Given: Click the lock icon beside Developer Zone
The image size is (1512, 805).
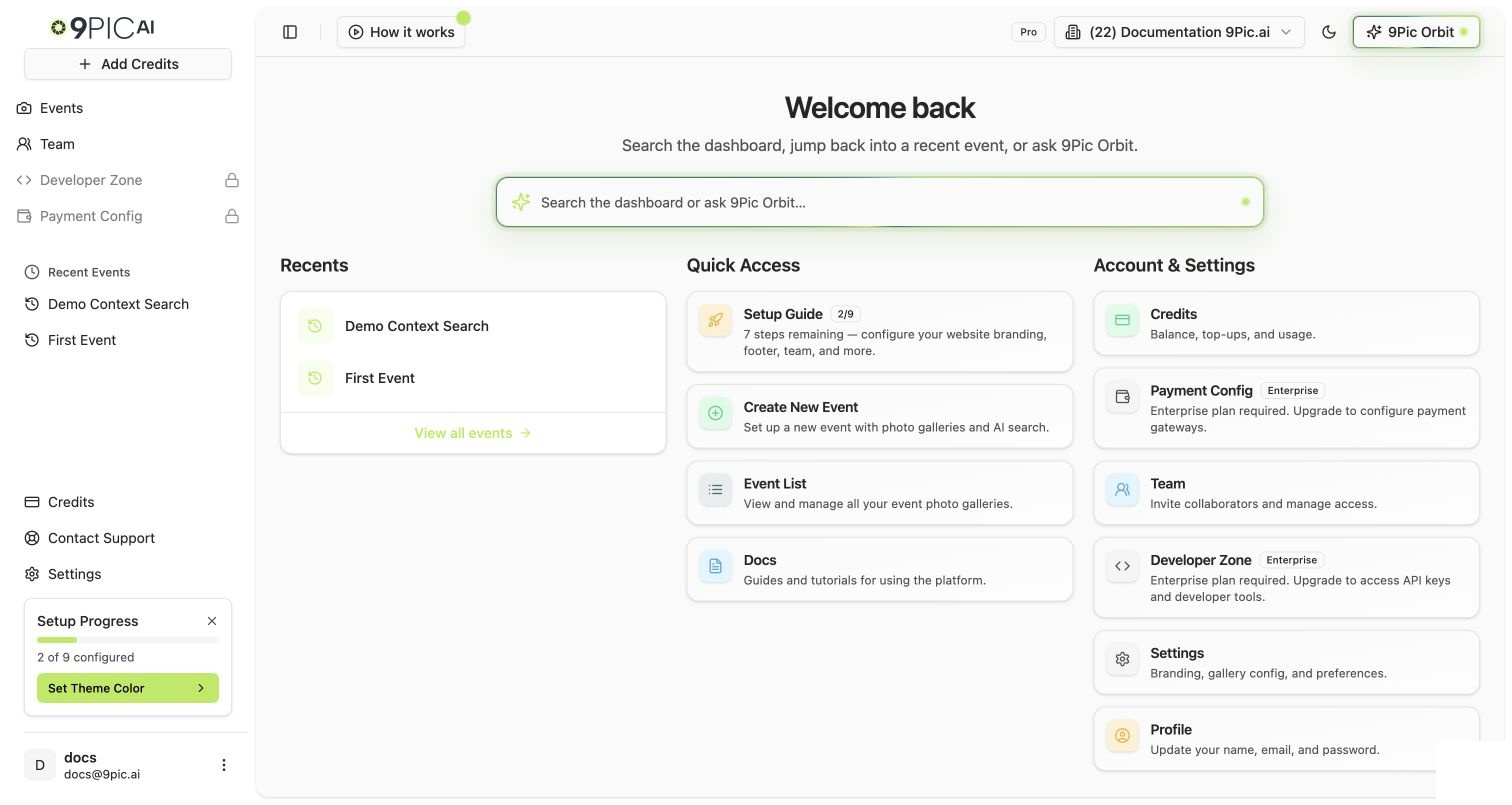Looking at the screenshot, I should [232, 180].
